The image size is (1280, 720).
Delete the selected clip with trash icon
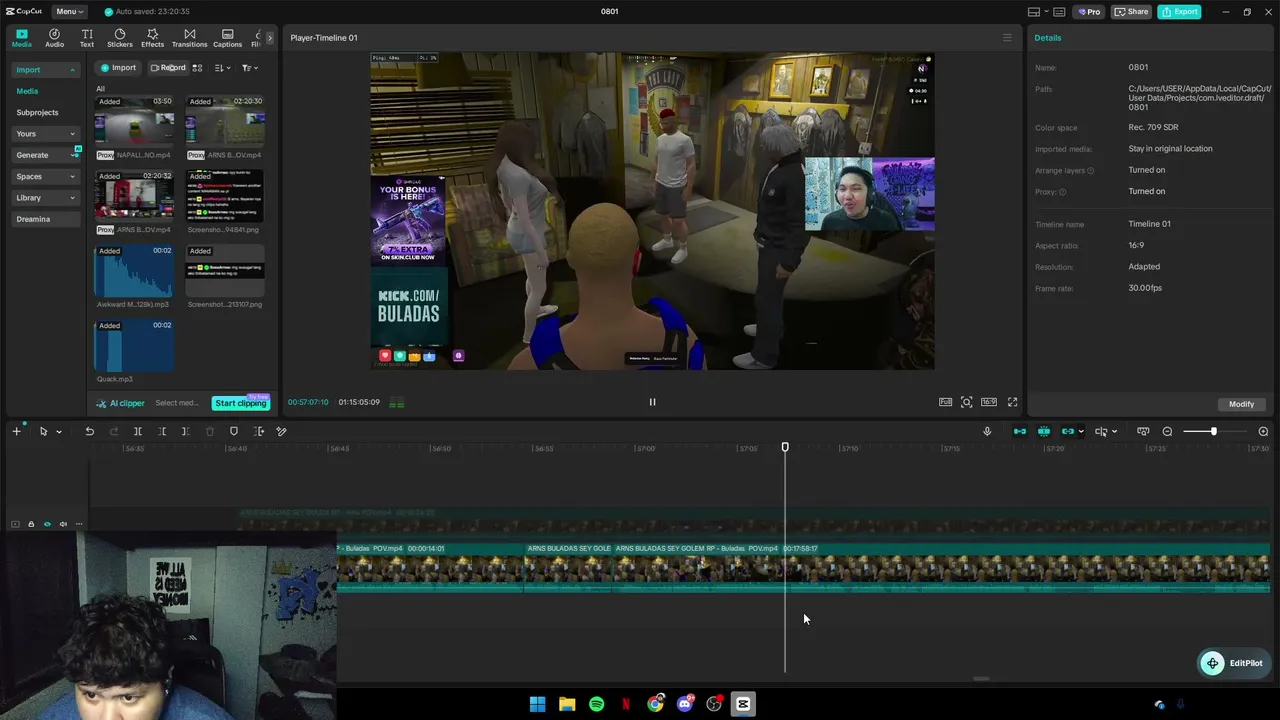pos(210,431)
